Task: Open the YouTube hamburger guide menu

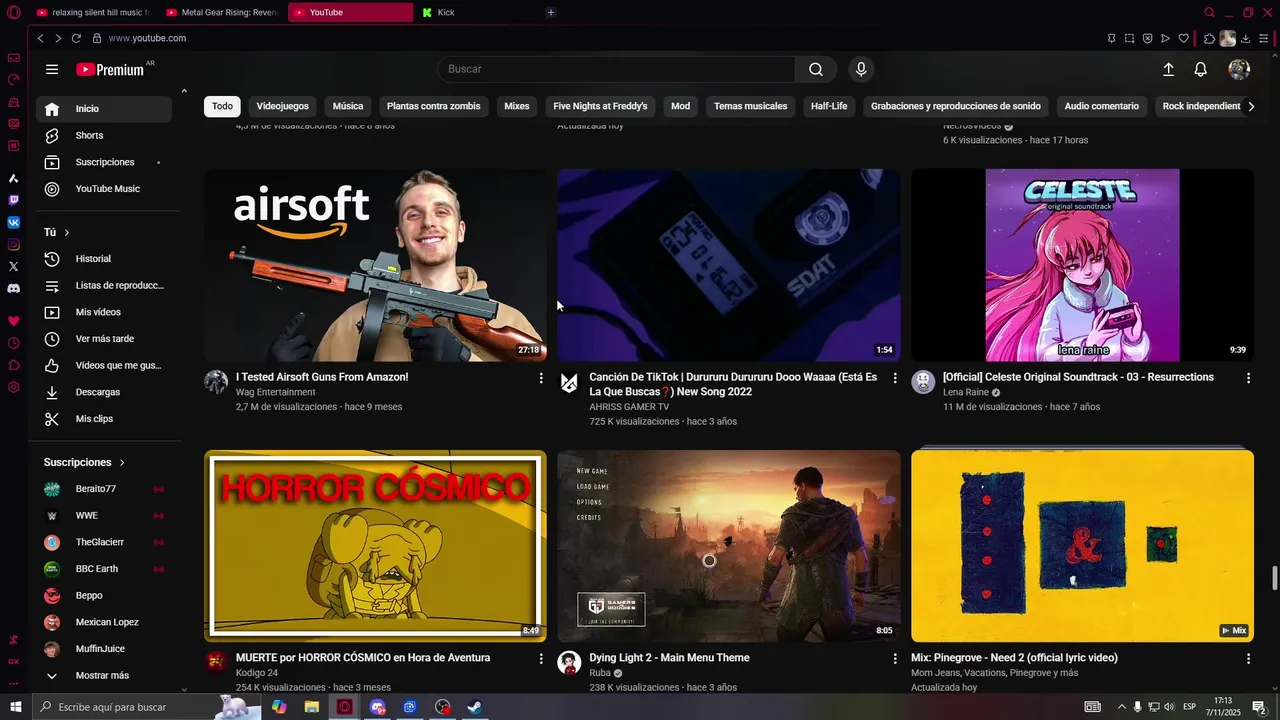Action: 52,69
